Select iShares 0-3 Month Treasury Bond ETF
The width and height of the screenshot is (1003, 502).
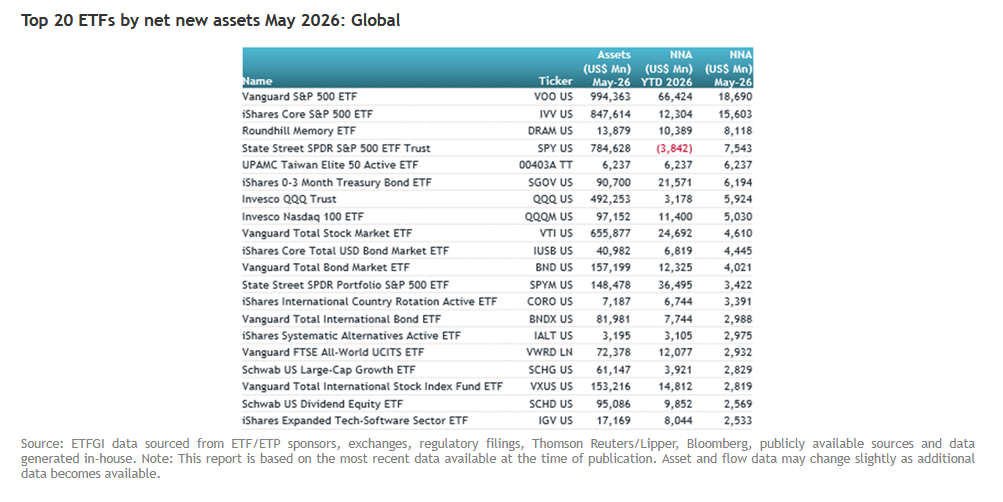[336, 182]
